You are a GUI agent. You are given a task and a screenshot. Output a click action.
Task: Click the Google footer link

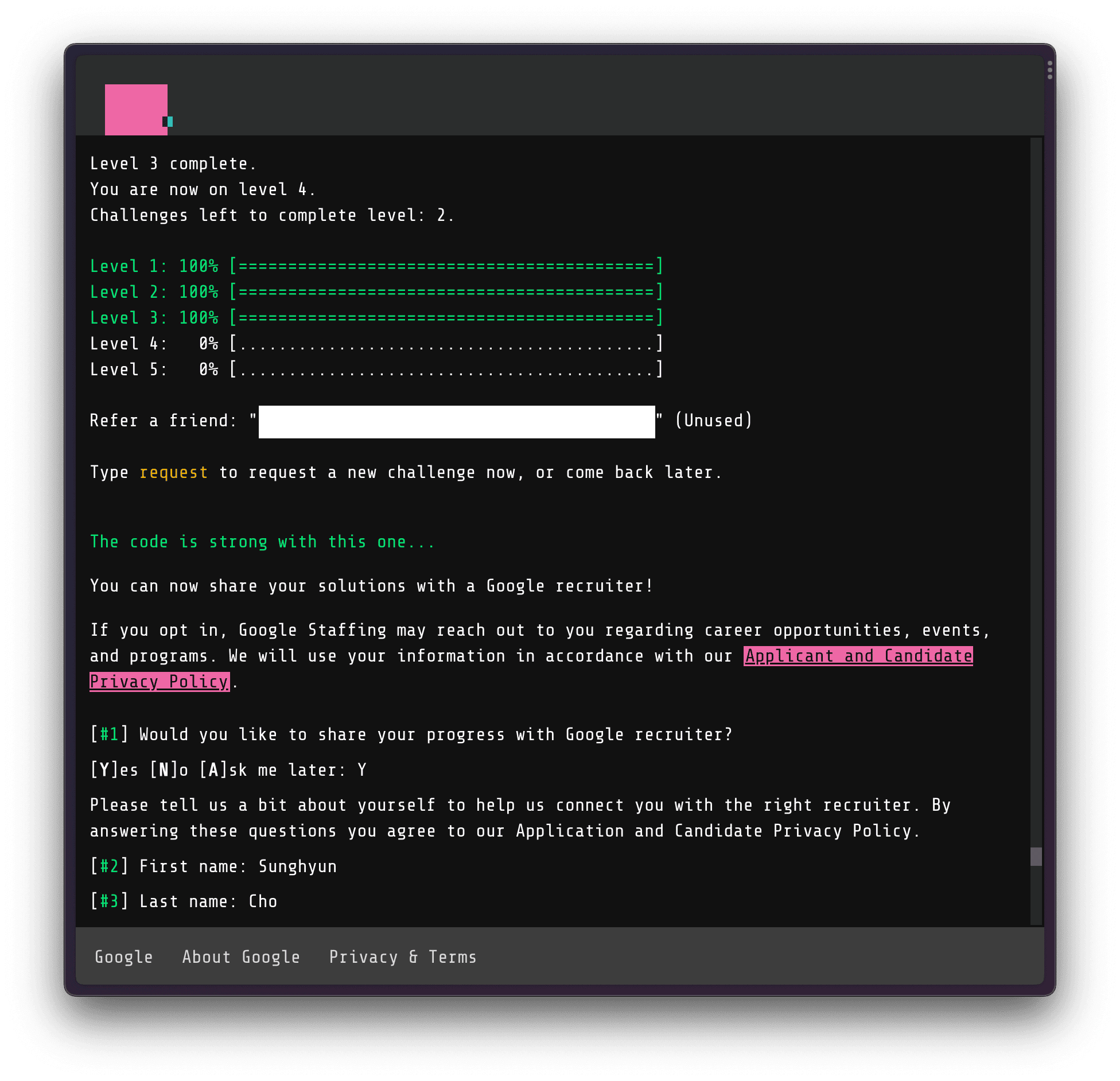[x=123, y=957]
